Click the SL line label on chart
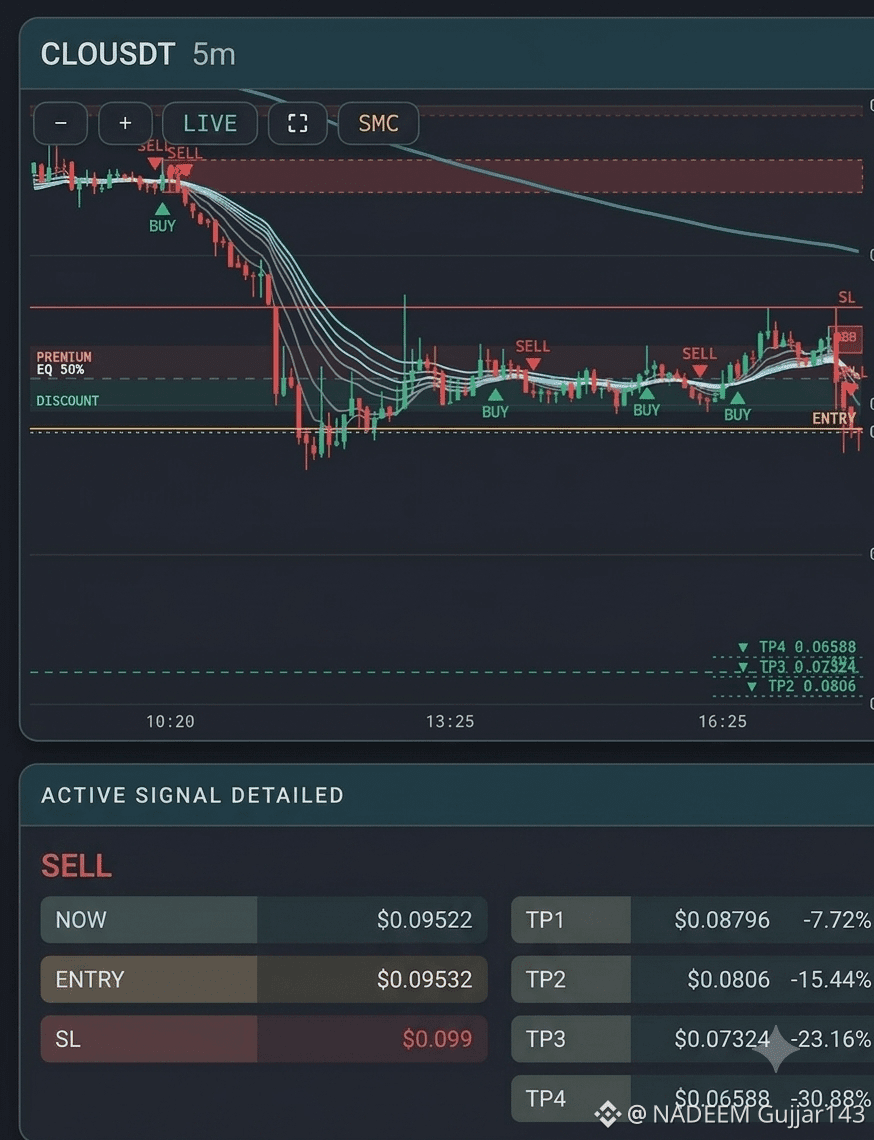 (x=846, y=297)
